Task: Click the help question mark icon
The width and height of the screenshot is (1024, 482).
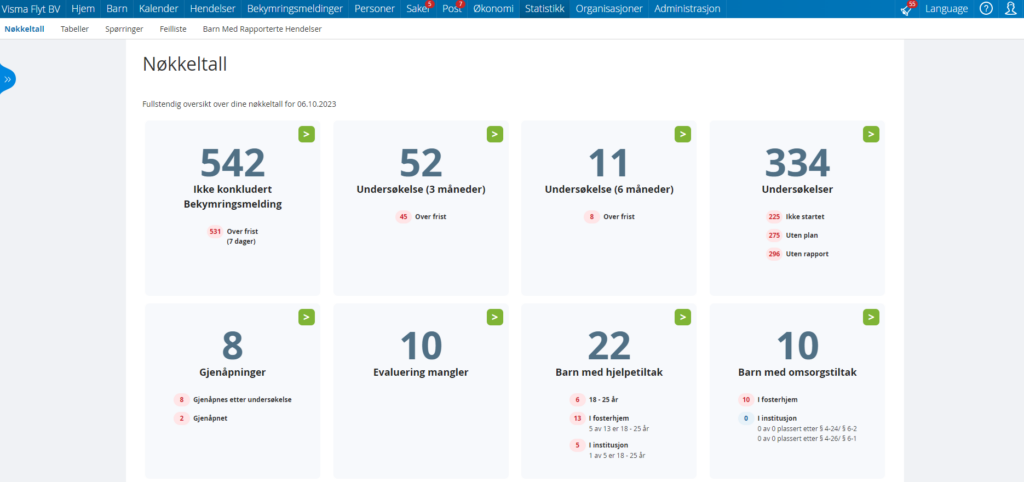Action: pos(986,9)
